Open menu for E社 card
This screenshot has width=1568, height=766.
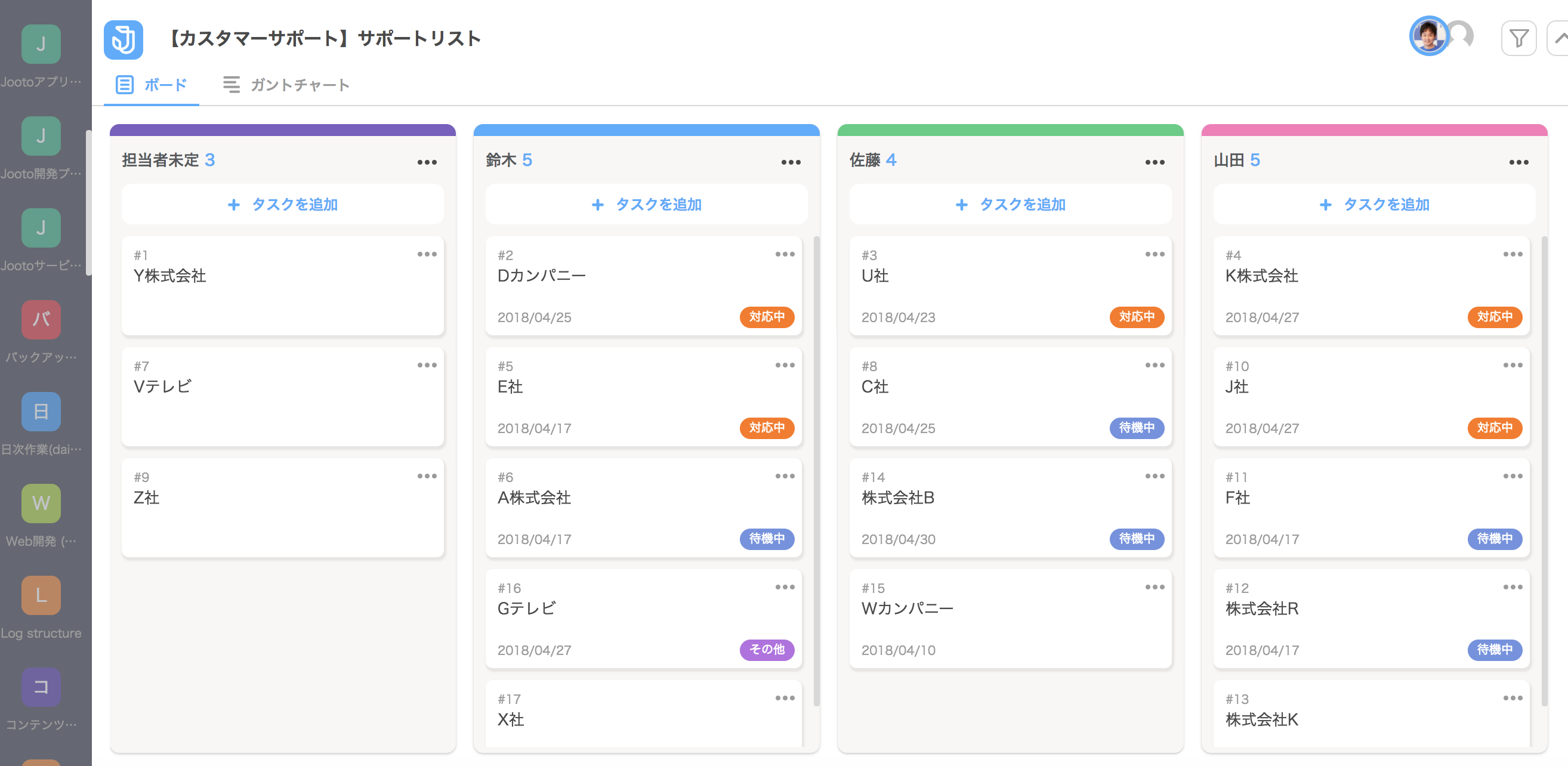click(785, 365)
